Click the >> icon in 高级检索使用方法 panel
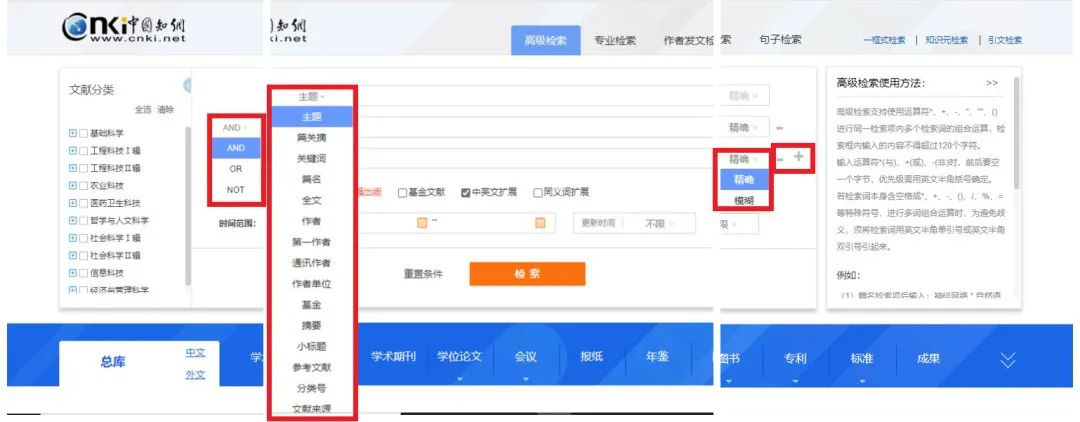This screenshot has height=422, width=1080. 992,83
